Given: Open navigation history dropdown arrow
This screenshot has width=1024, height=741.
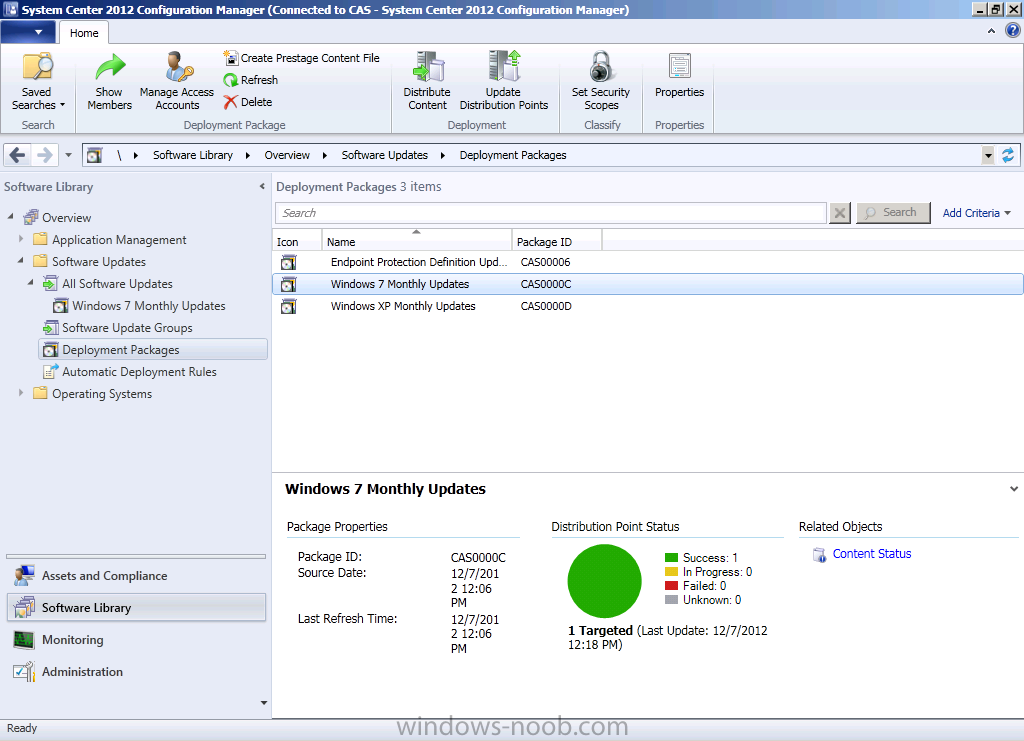Looking at the screenshot, I should (x=69, y=155).
